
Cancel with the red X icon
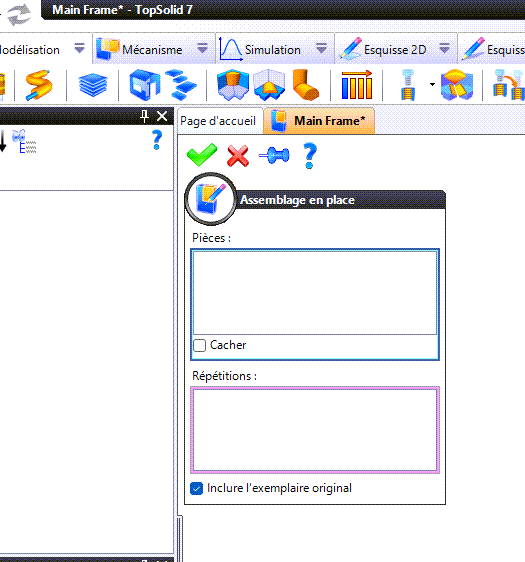238,156
